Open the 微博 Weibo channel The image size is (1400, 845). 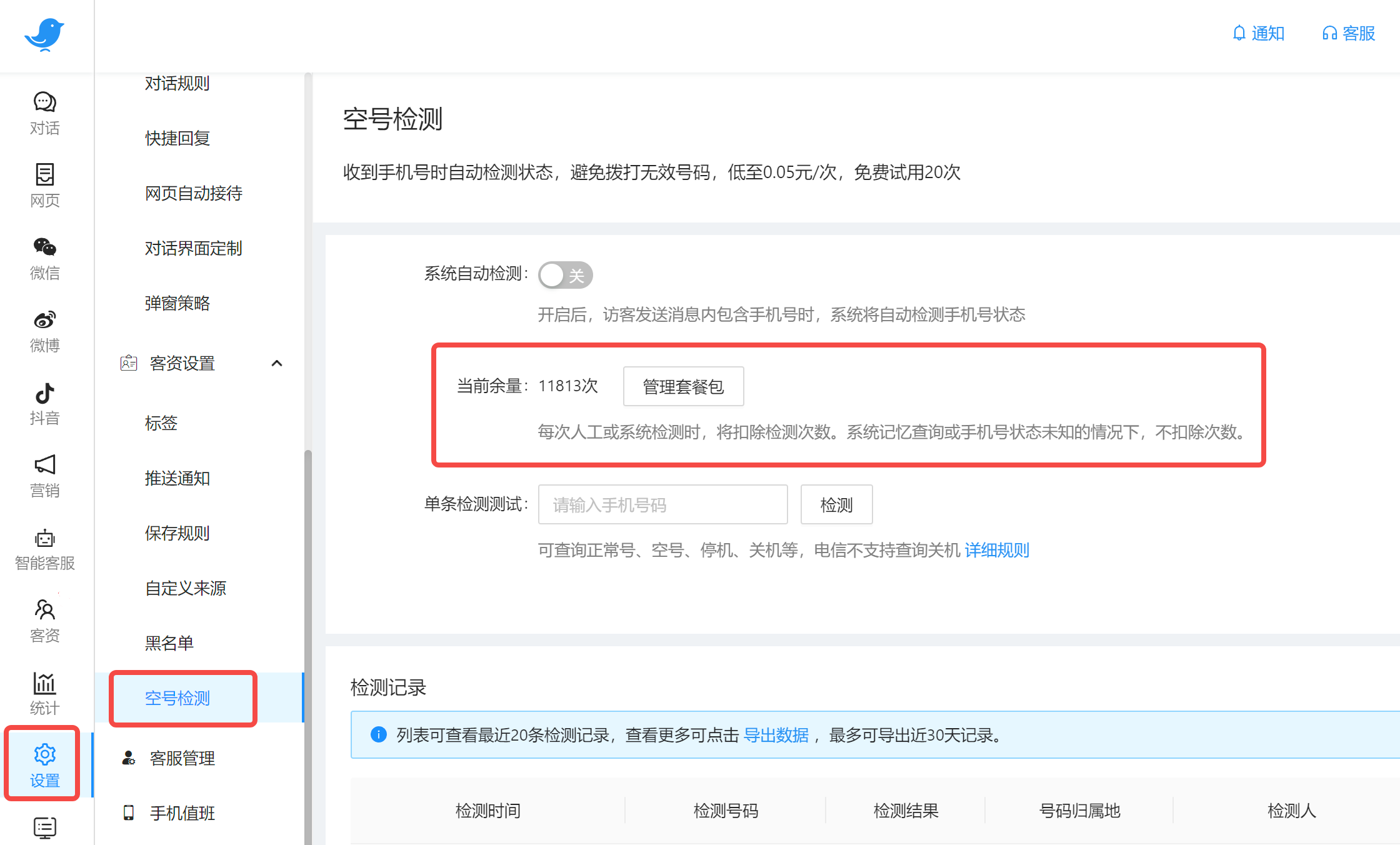44,331
